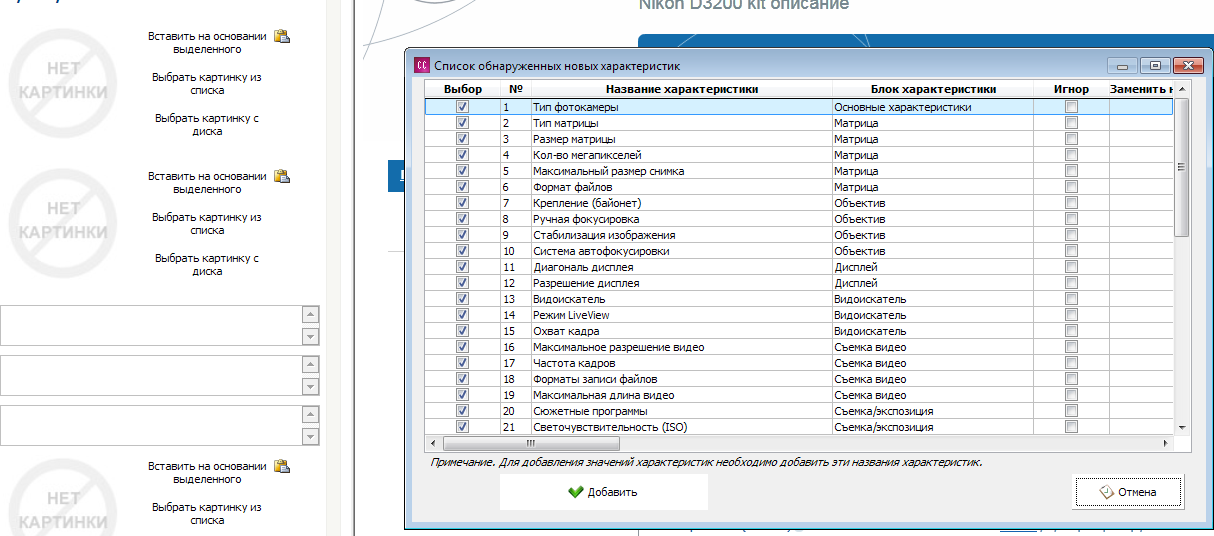Click Основные характеристики block cell

pyautogui.click(x=933, y=107)
